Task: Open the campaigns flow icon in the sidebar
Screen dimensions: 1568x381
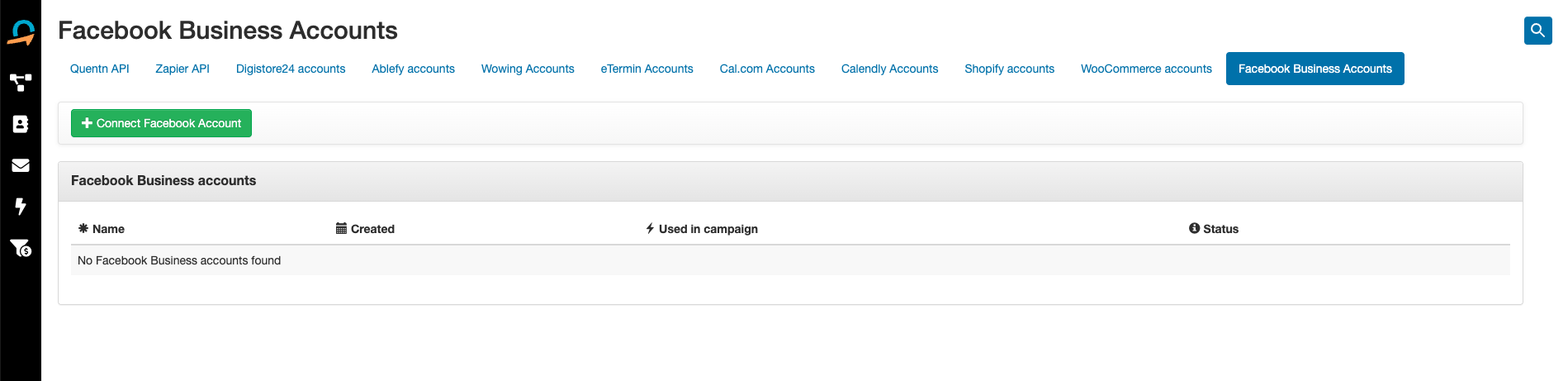Action: [x=21, y=83]
